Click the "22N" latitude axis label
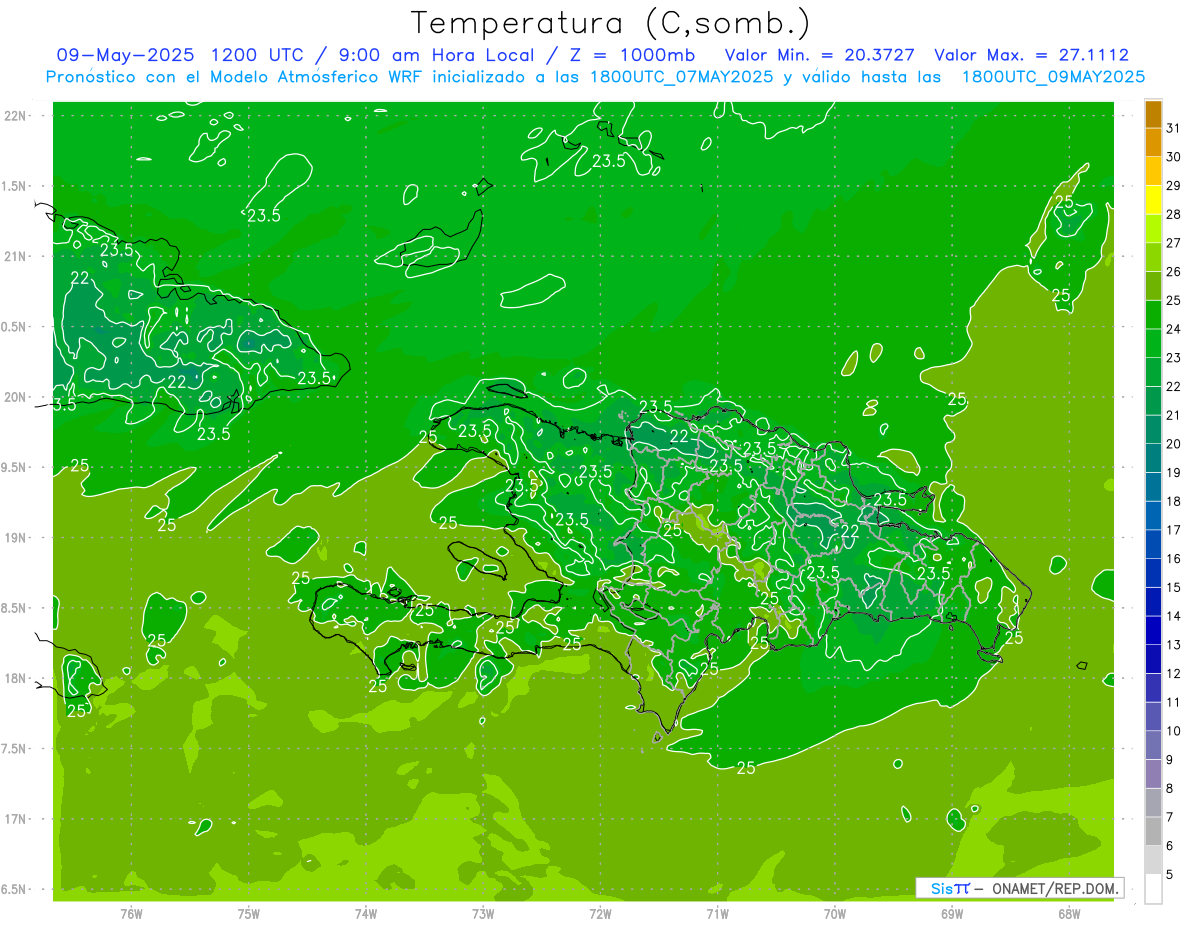 tap(14, 116)
